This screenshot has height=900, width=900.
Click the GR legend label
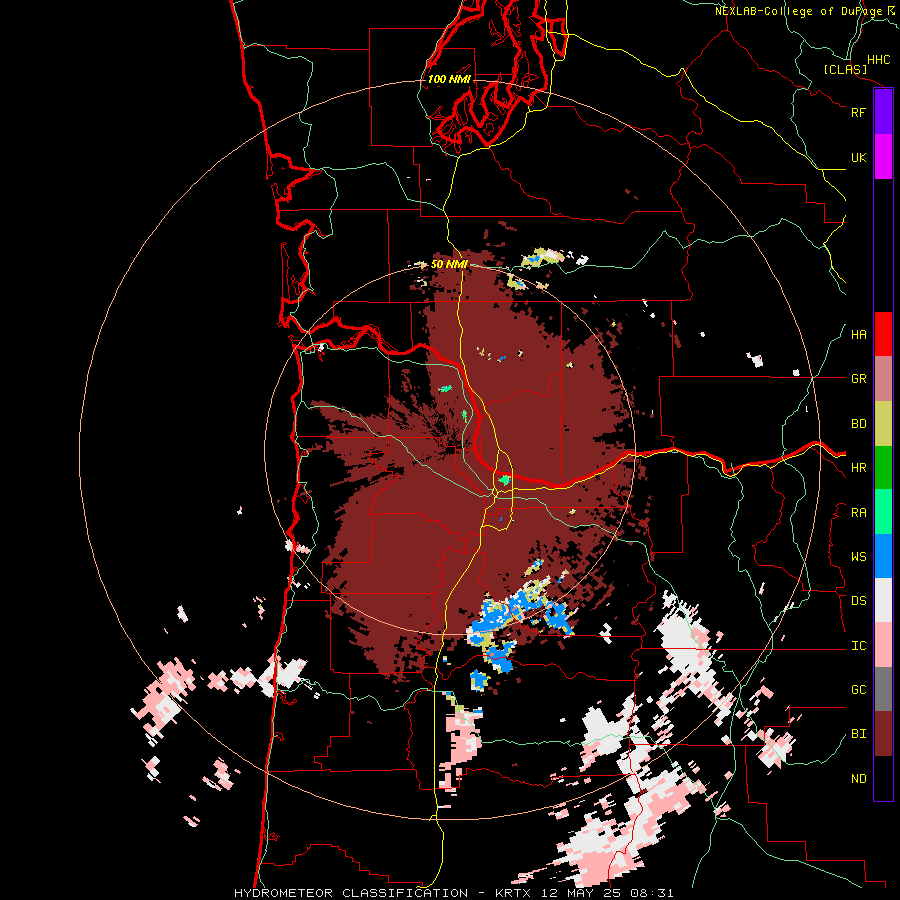coord(858,379)
